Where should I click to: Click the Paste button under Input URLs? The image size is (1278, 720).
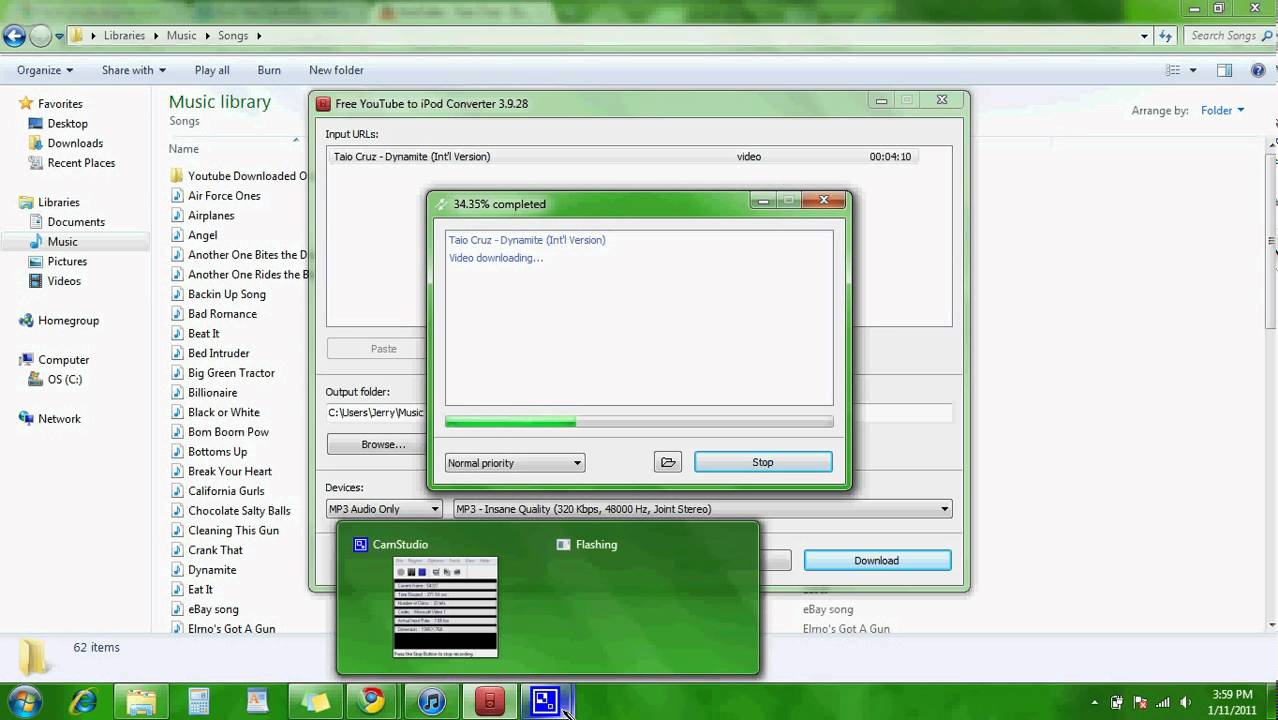click(x=383, y=349)
